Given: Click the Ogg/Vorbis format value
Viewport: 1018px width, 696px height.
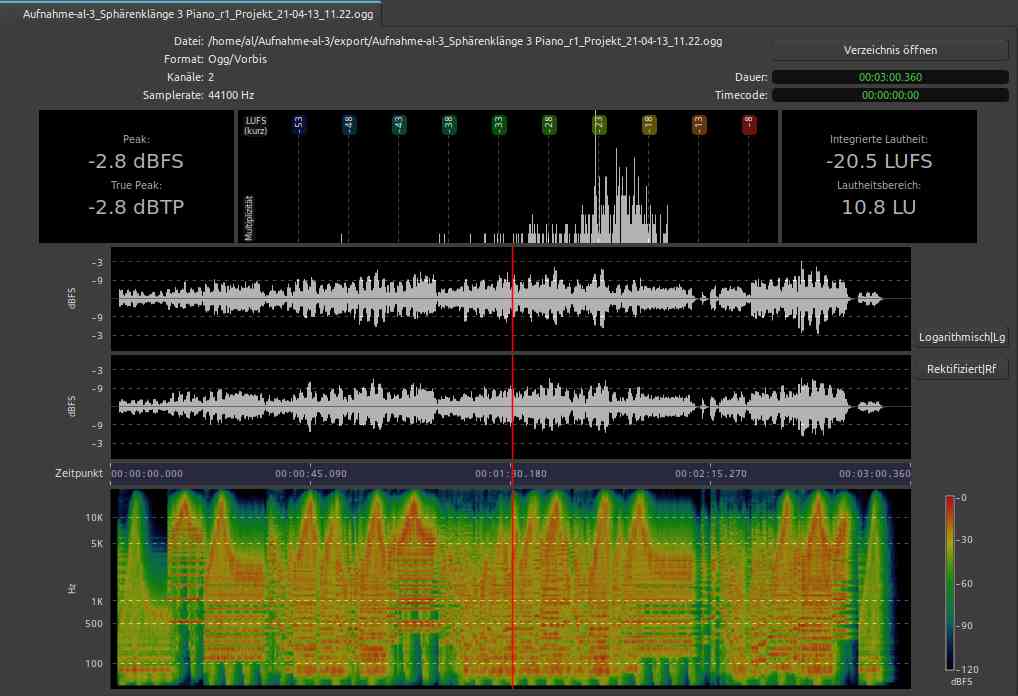Looking at the screenshot, I should (238, 59).
